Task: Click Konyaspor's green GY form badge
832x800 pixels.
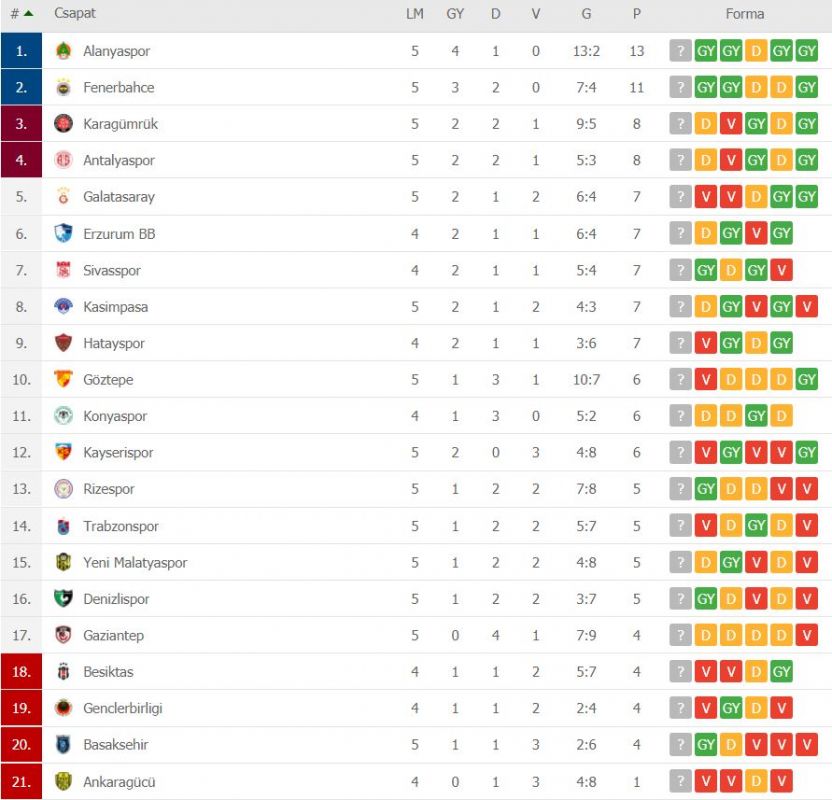Action: point(756,416)
